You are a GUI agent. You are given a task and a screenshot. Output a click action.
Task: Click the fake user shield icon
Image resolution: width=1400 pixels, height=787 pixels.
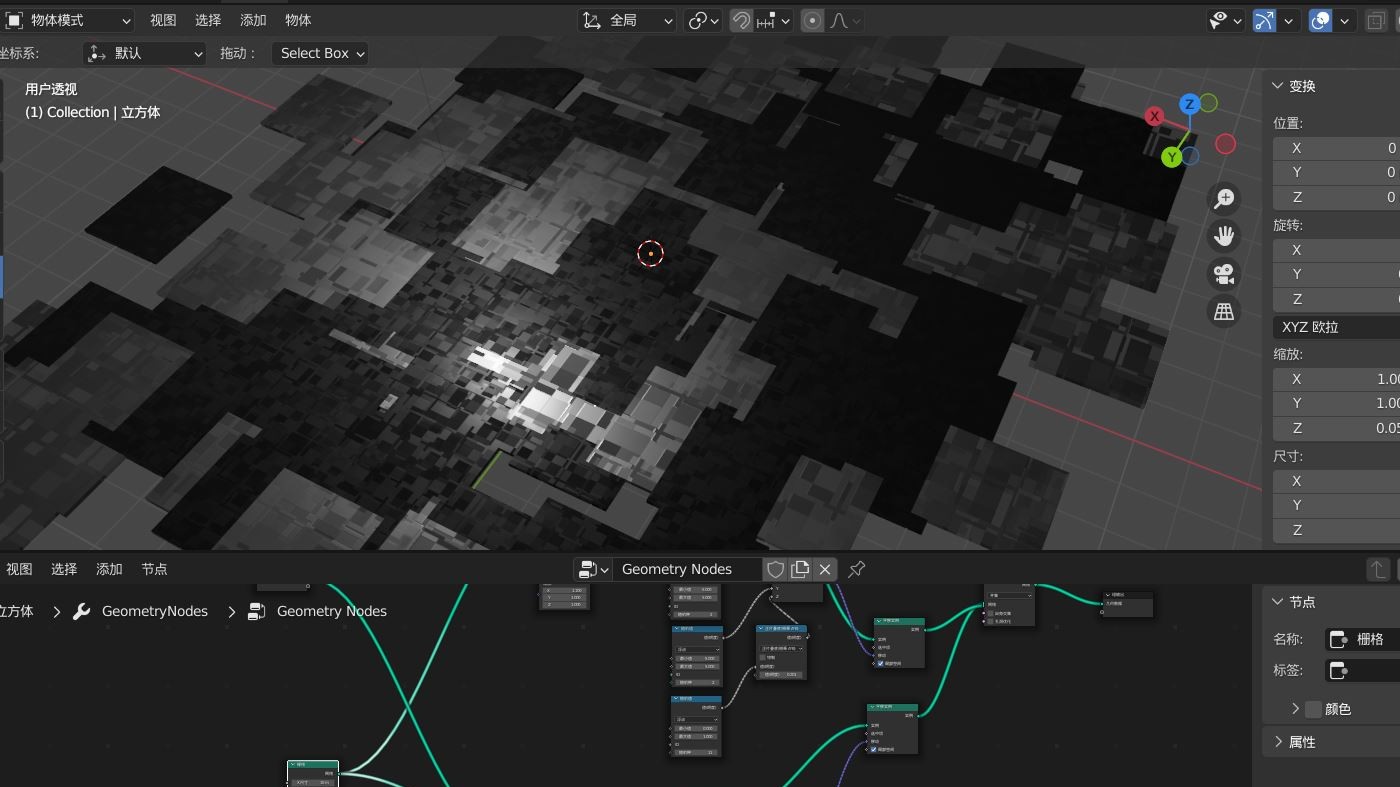775,569
